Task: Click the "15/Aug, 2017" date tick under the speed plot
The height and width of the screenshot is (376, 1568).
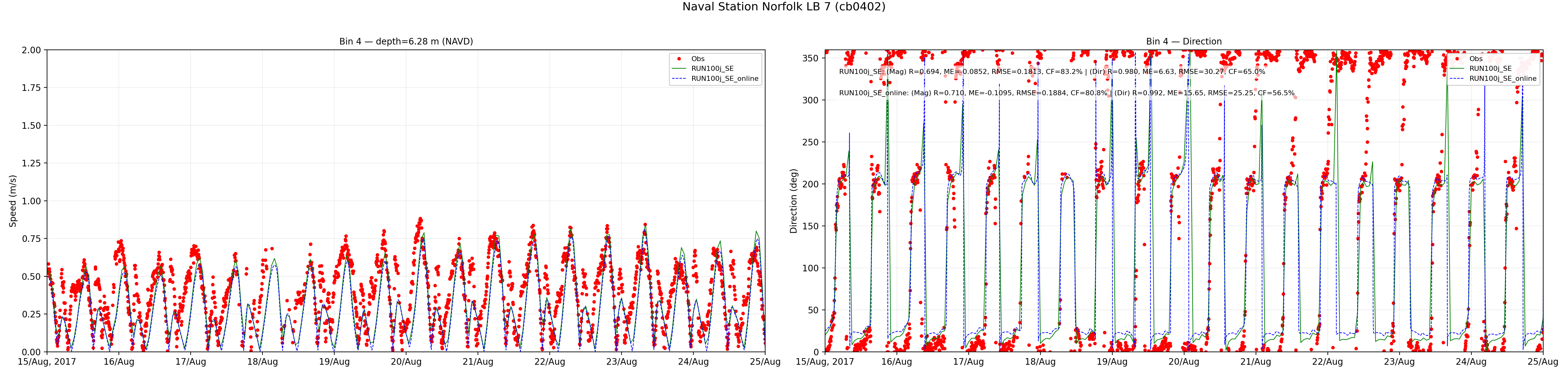Action: tap(47, 362)
